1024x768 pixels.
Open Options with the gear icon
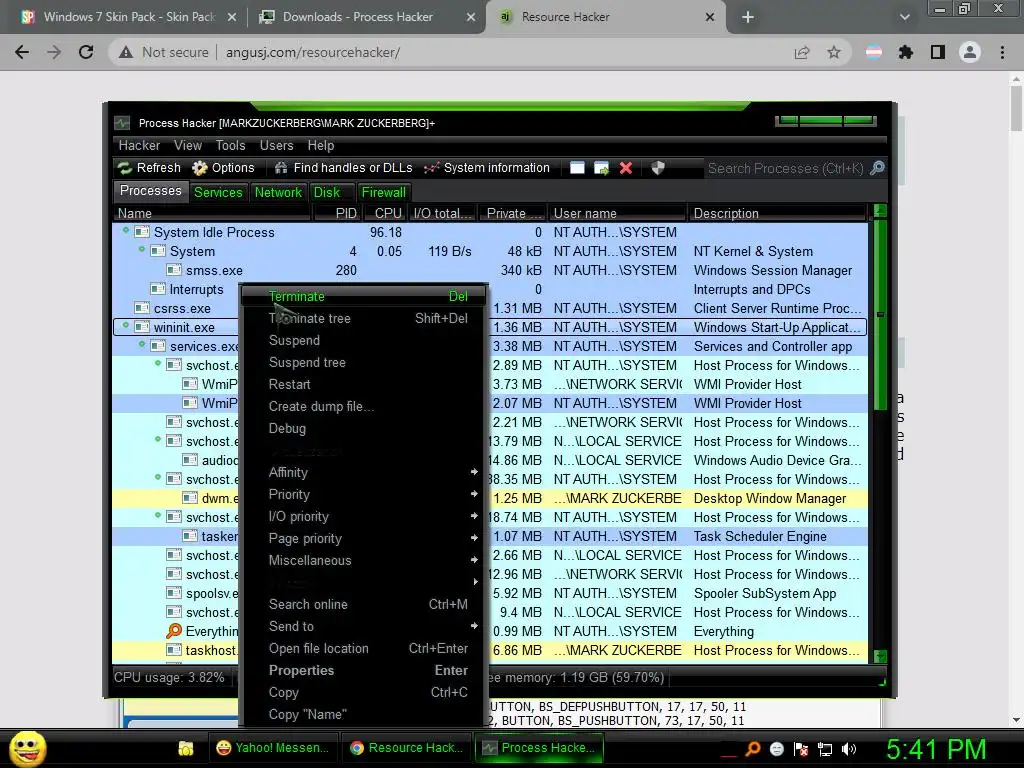pyautogui.click(x=200, y=168)
